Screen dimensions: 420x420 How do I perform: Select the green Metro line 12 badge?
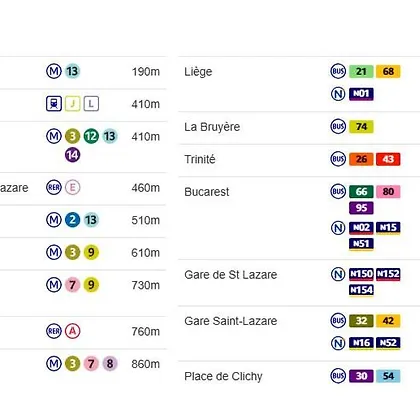pos(91,136)
